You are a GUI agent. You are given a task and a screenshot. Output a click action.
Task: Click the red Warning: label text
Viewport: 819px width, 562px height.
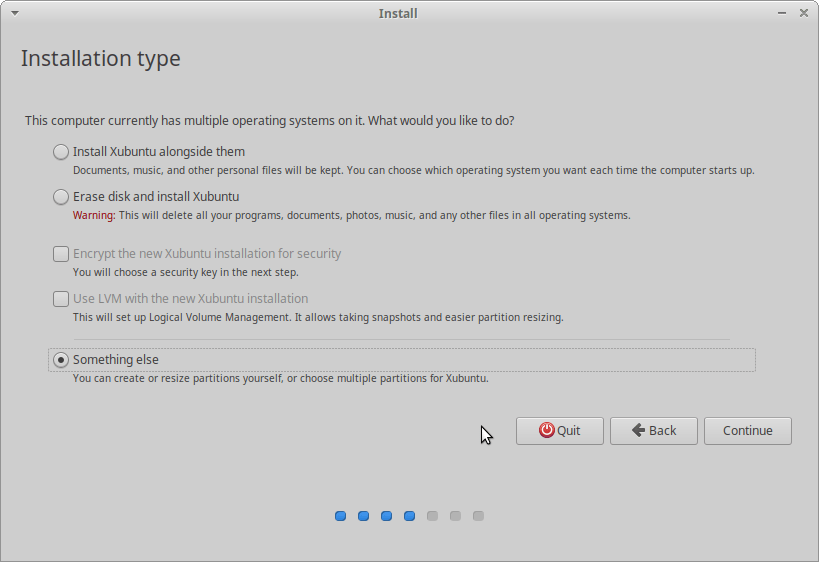(x=94, y=215)
